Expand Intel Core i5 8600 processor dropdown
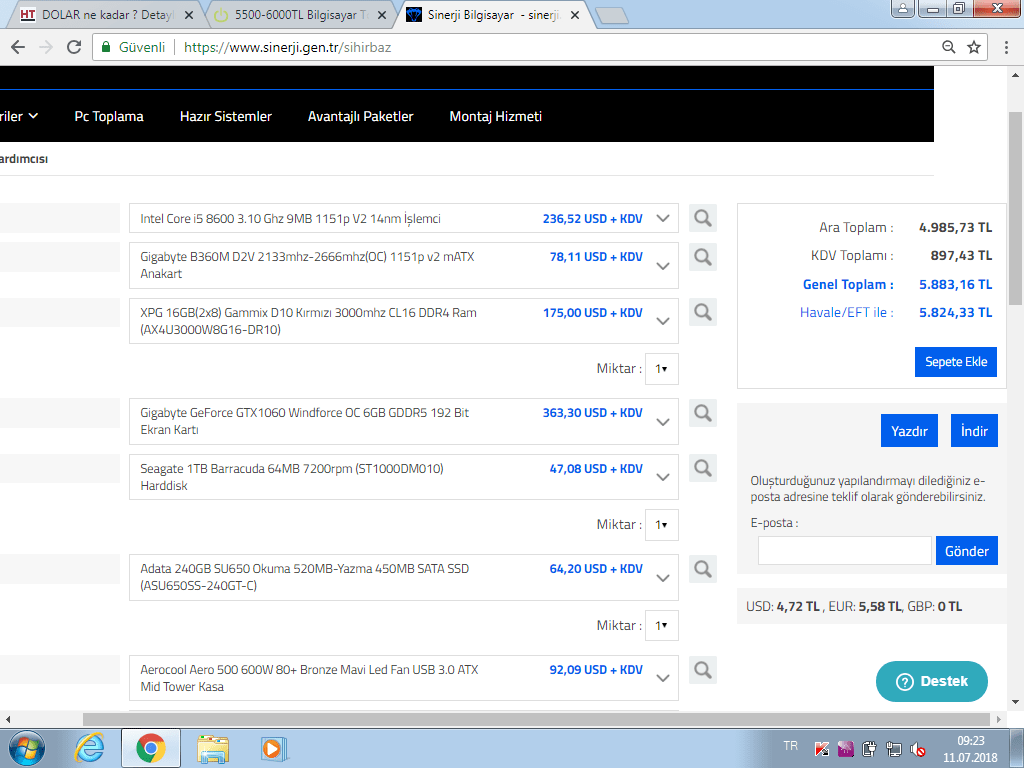Screen dimensions: 1024x768 click(x=662, y=219)
